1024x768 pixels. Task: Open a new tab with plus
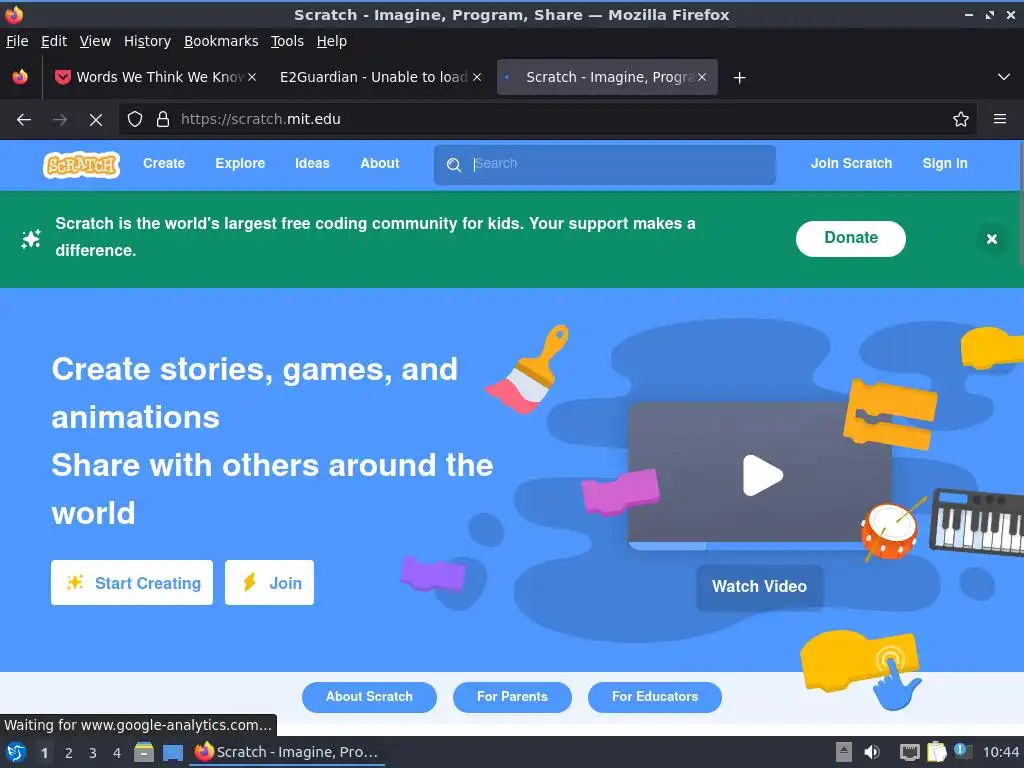(739, 78)
